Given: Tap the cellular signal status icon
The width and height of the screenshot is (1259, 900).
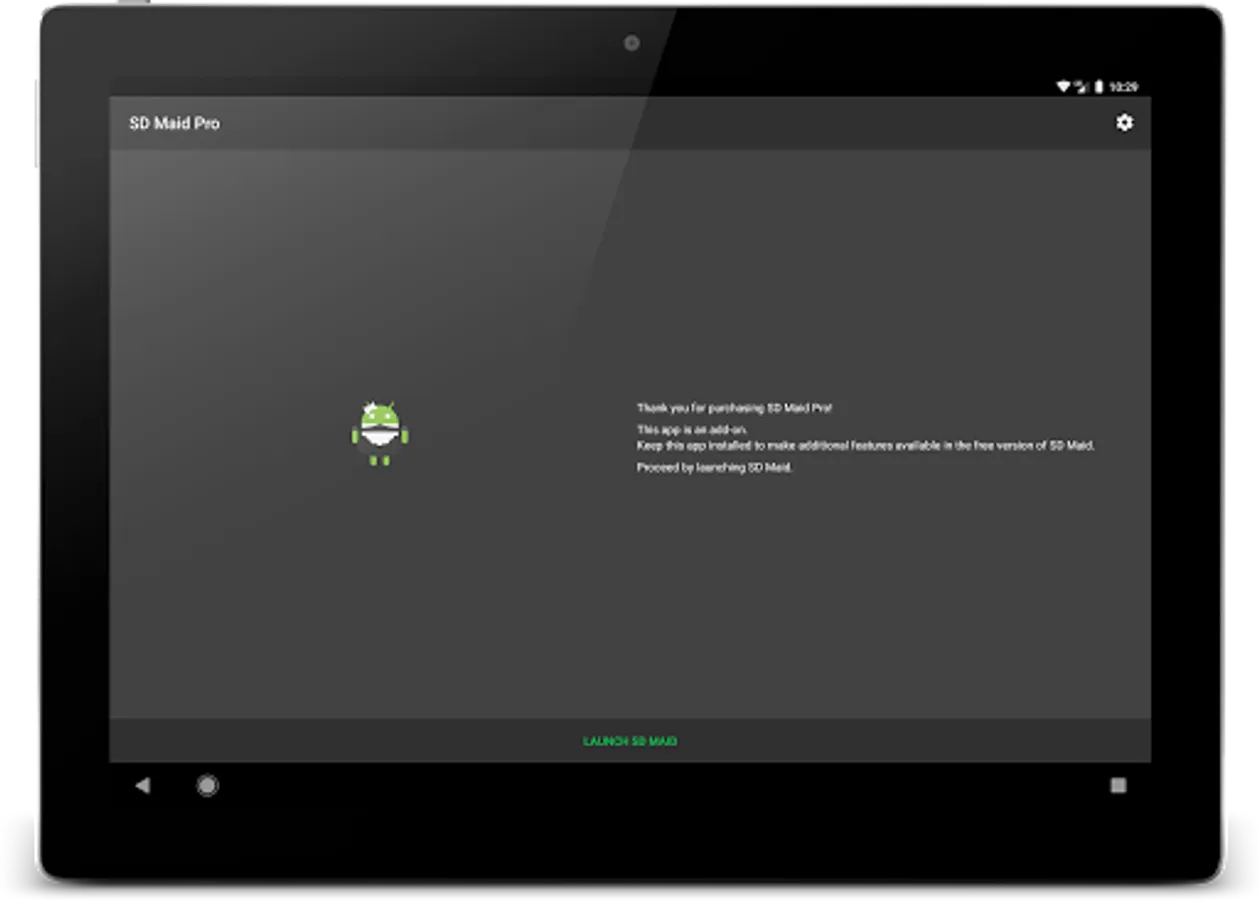Looking at the screenshot, I should (1081, 87).
